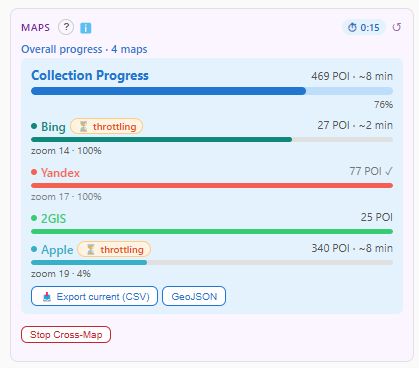Click the hourglass icon in Bing's throttling badge
Image resolution: width=419 pixels, height=368 pixels.
coord(83,126)
